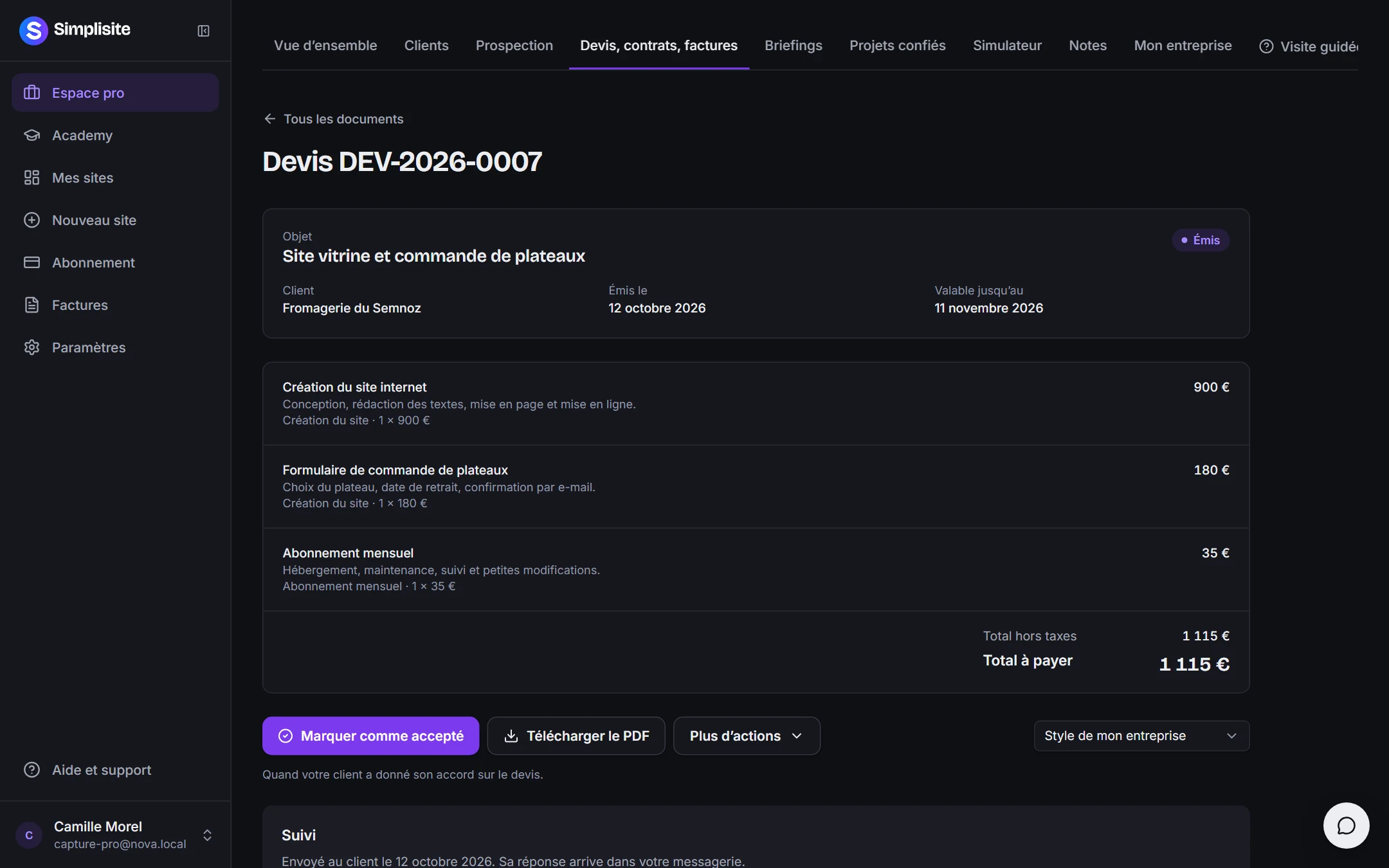Go to the Mon entreprise tab
1389x868 pixels.
coord(1183,46)
